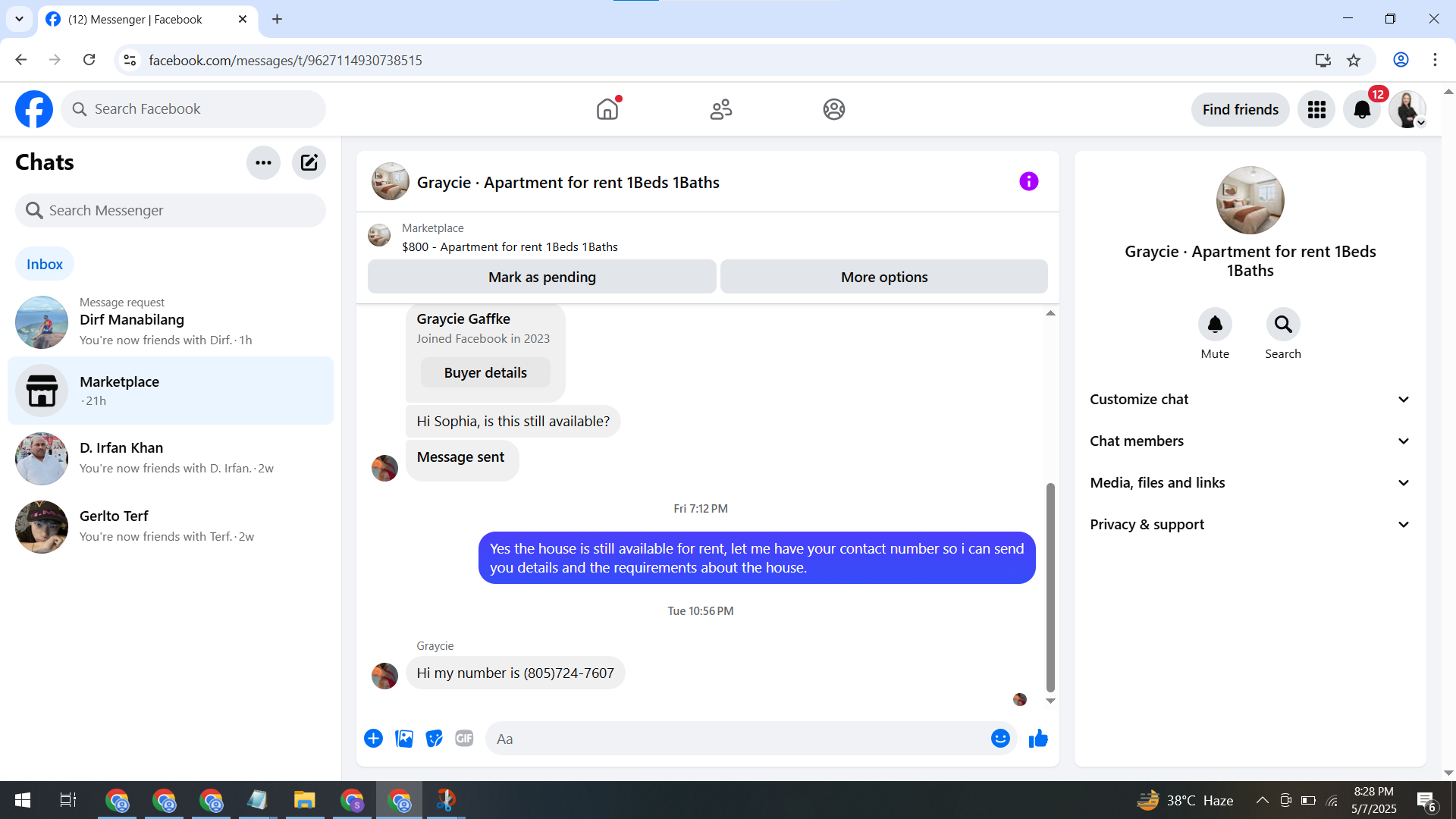Expand Privacy & support section
Screen dimensions: 1456x819
pyautogui.click(x=1250, y=525)
